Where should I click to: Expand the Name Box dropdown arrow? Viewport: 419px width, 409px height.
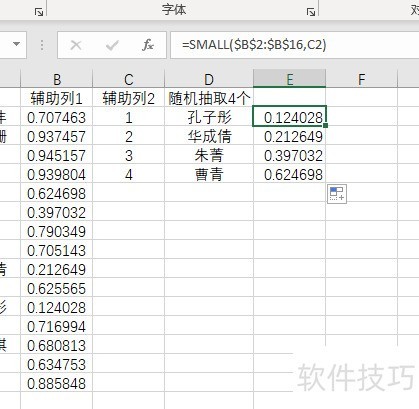pos(16,44)
